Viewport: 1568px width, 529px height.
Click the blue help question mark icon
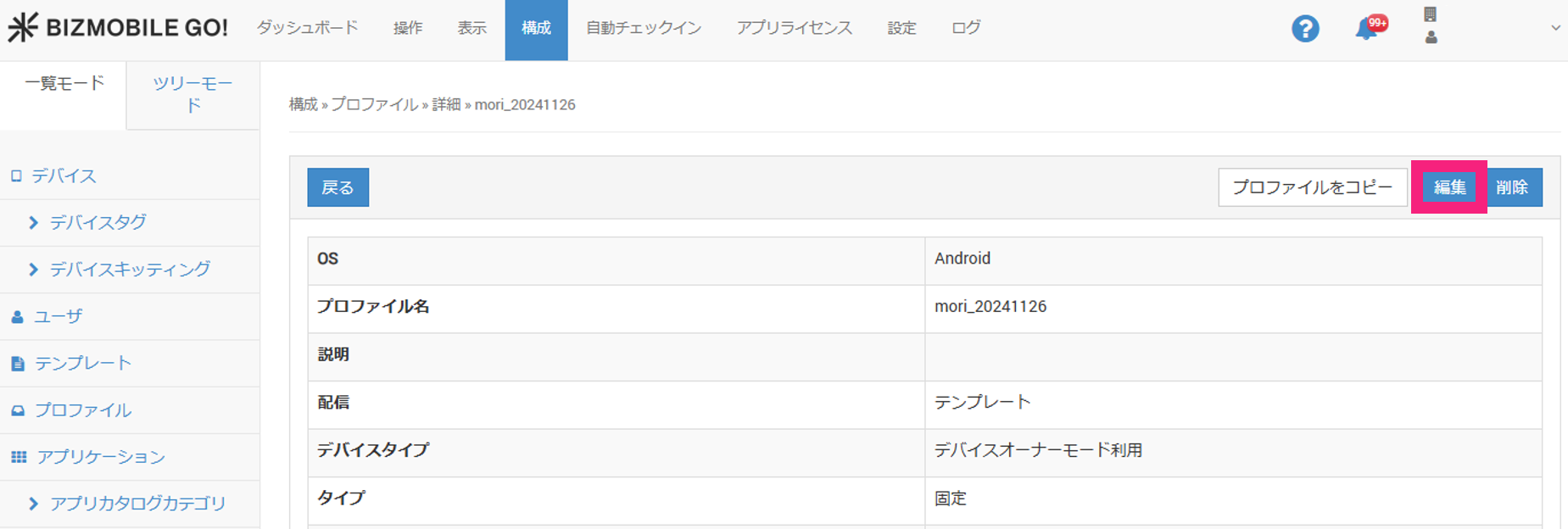(x=1304, y=29)
